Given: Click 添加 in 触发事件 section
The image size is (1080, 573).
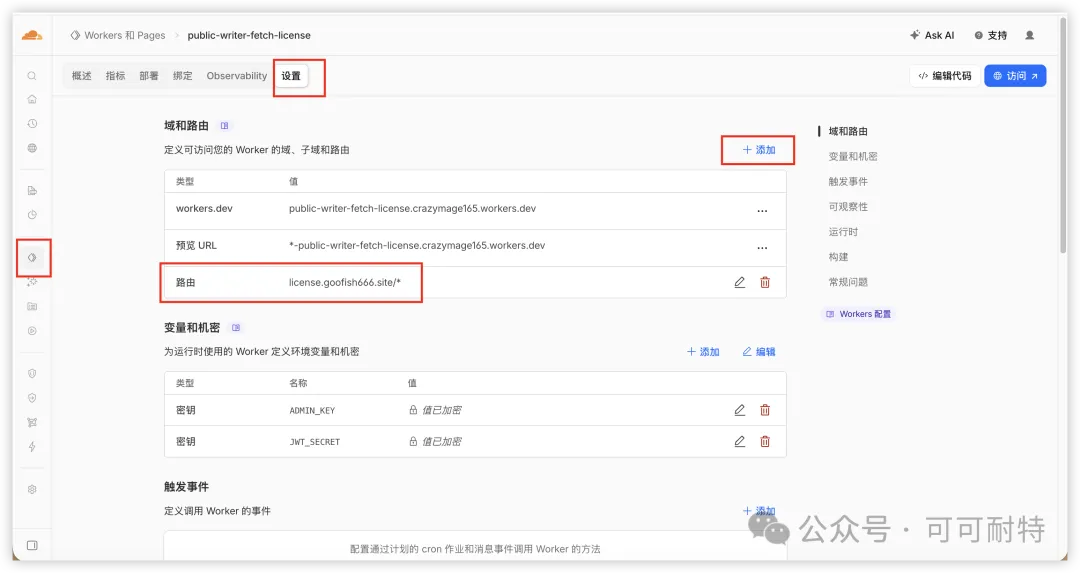Looking at the screenshot, I should tap(758, 511).
